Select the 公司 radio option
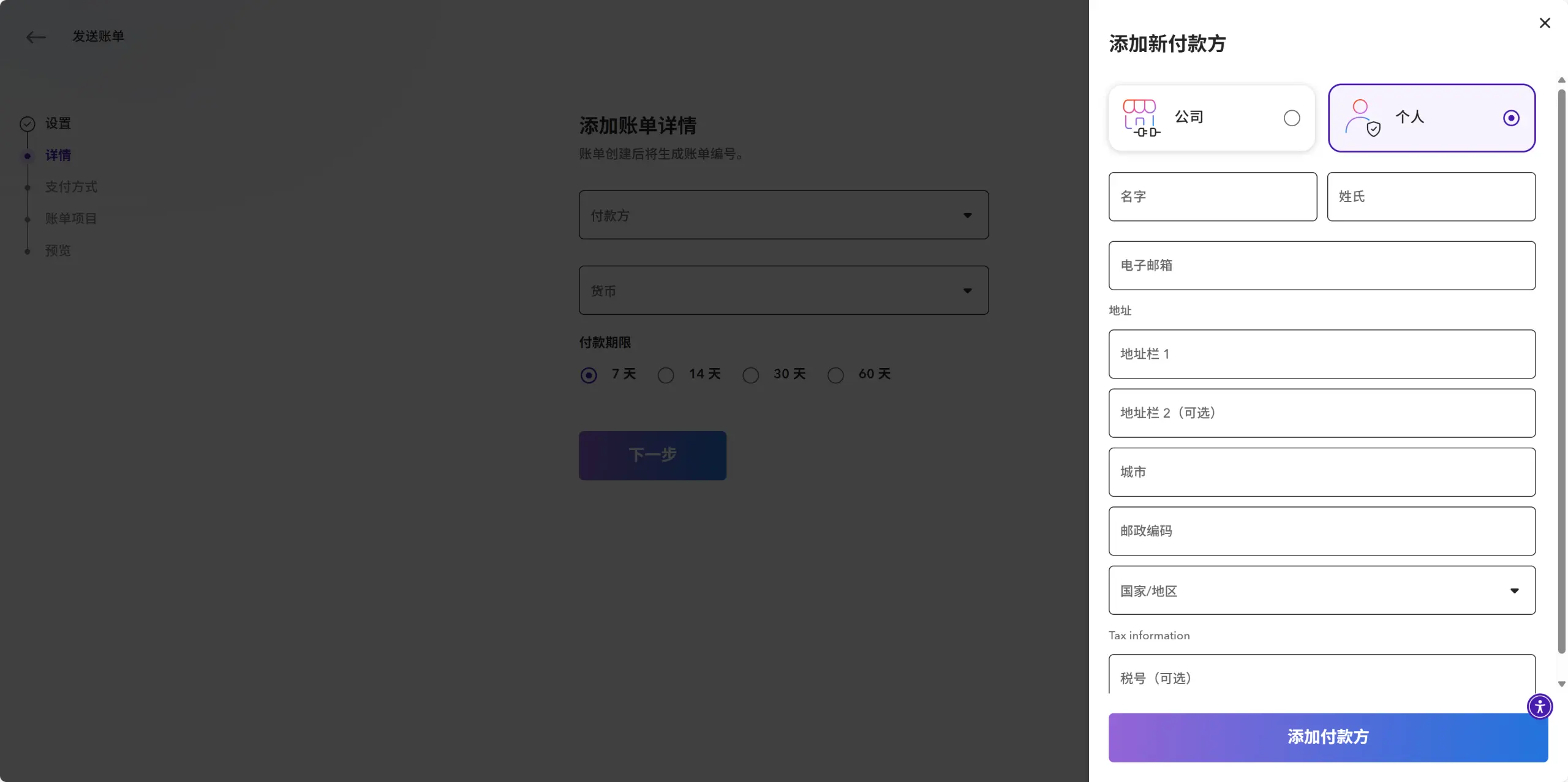 [1292, 118]
